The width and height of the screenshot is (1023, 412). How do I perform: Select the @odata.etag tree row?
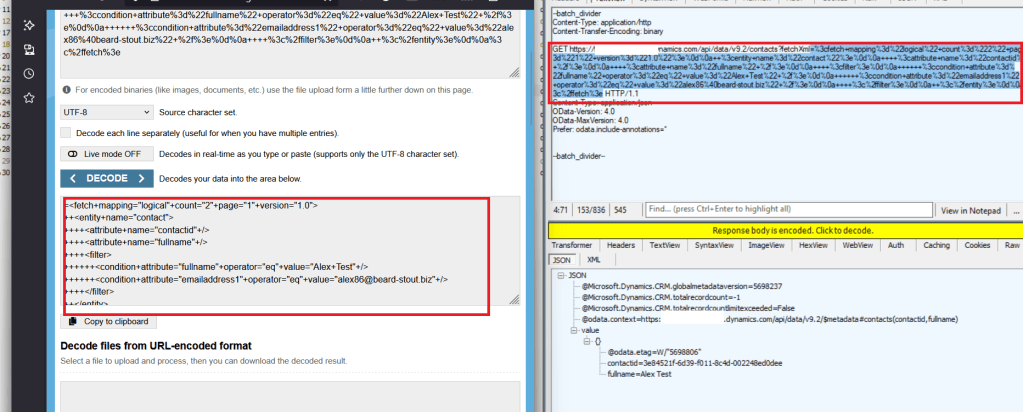click(x=654, y=351)
